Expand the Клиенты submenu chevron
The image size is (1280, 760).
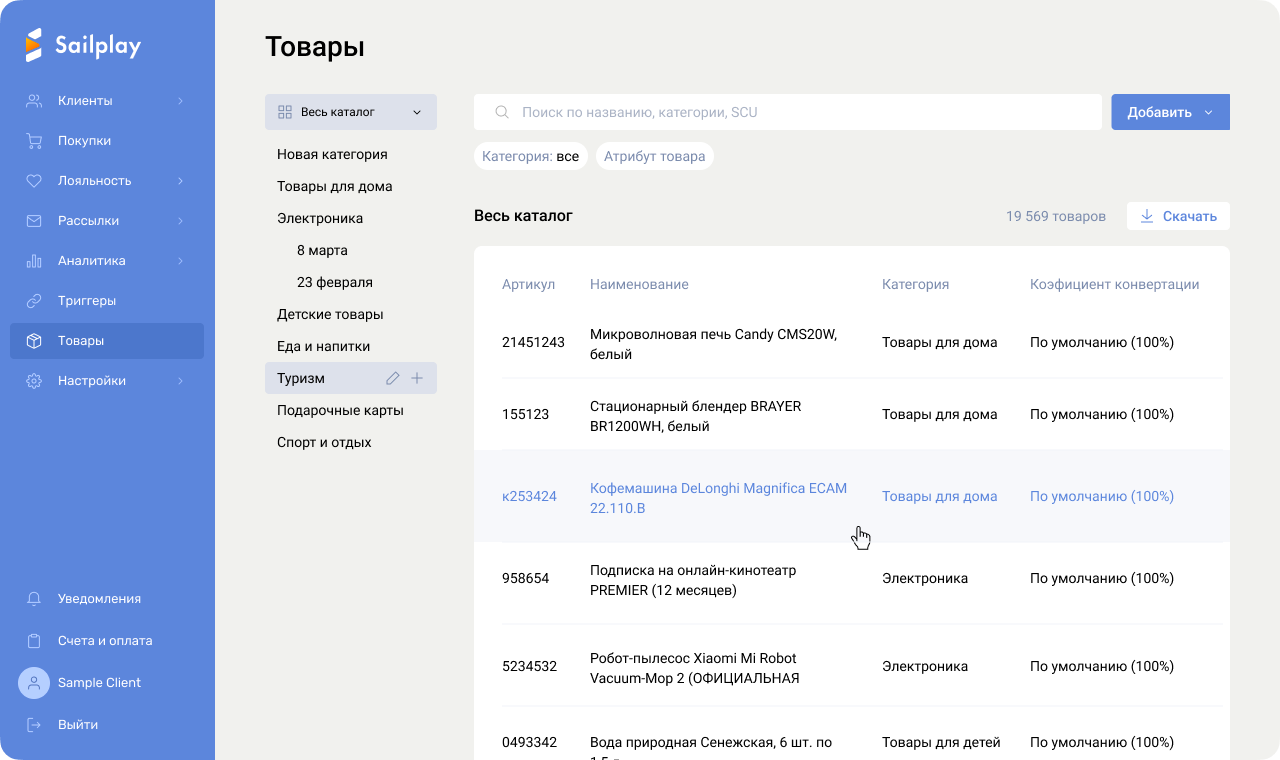(181, 101)
